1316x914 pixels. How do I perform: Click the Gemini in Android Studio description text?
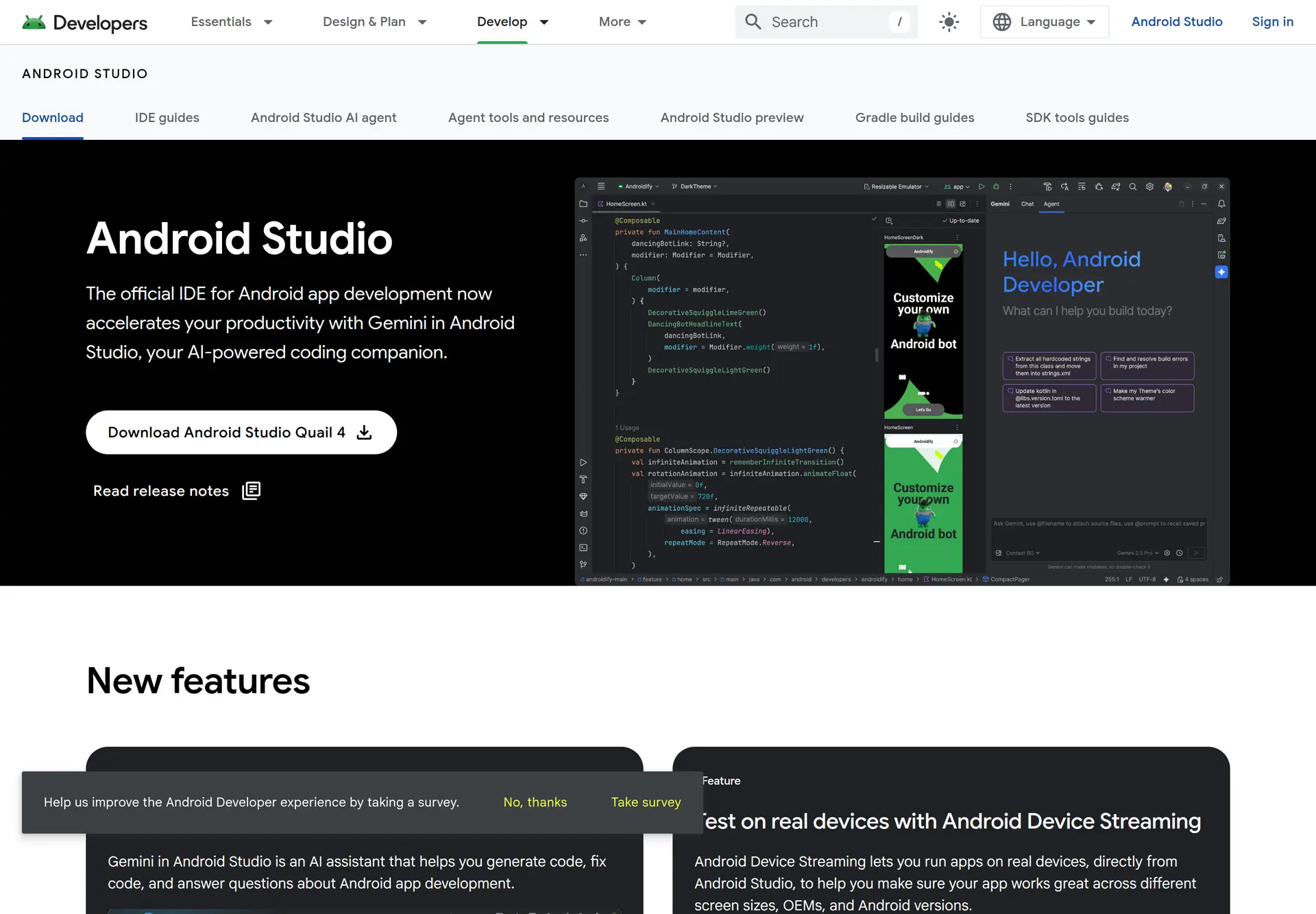click(357, 872)
